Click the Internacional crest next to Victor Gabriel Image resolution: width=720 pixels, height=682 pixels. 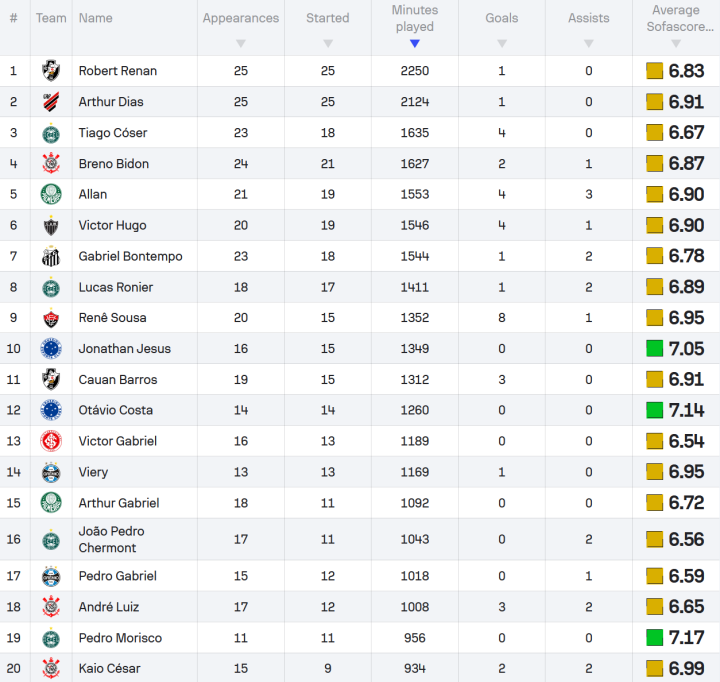click(51, 441)
